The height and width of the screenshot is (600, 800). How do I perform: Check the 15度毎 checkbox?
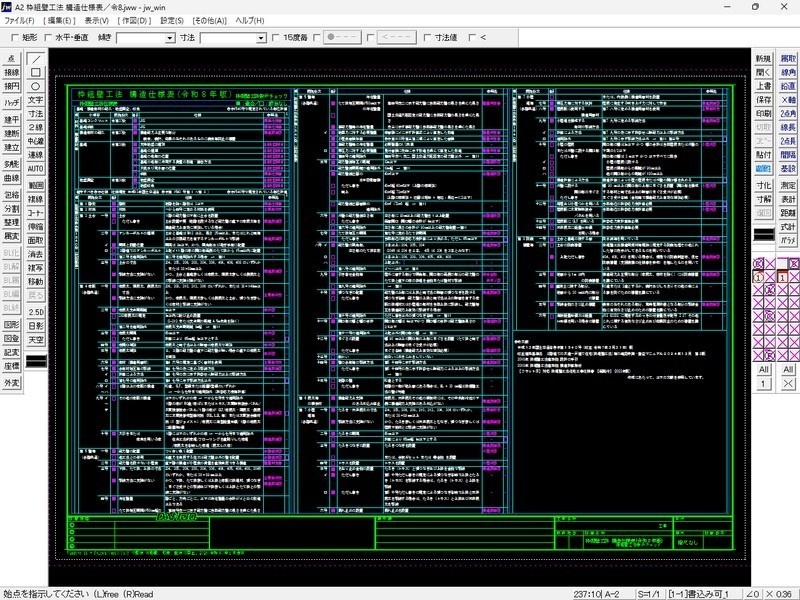point(276,38)
